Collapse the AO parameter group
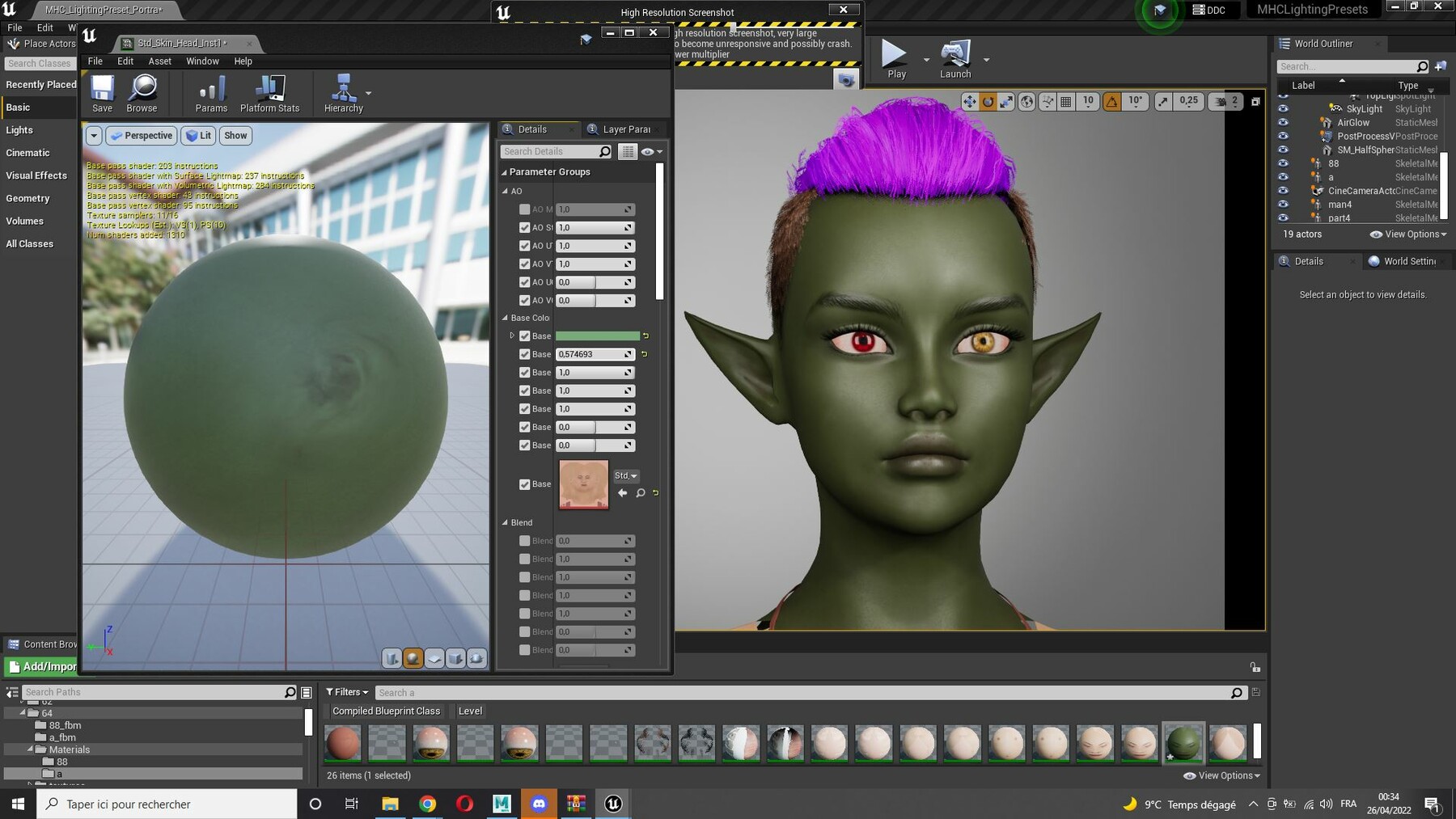Viewport: 1456px width, 819px height. point(506,192)
